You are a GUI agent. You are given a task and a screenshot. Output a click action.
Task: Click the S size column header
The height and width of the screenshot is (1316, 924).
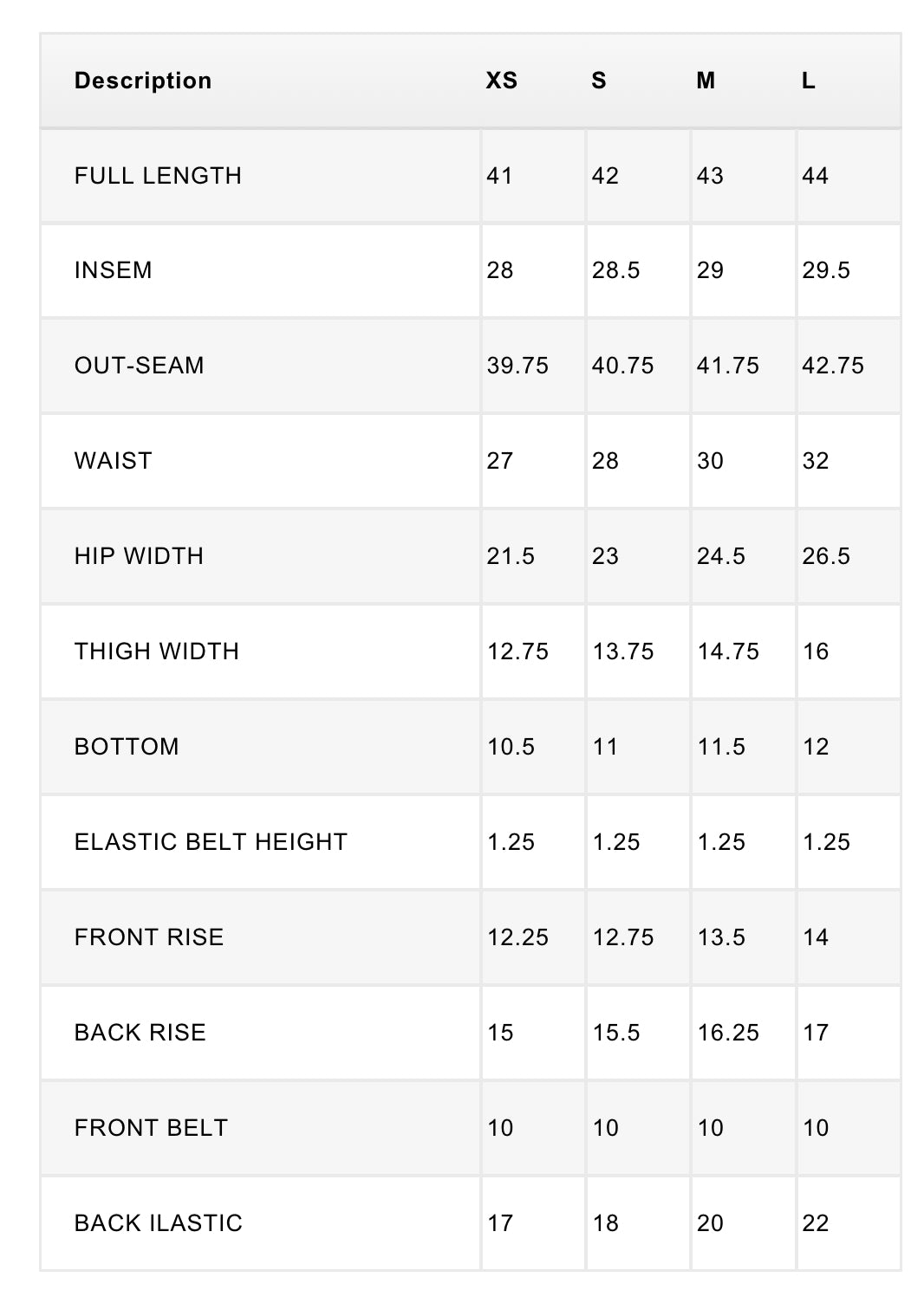coord(599,81)
